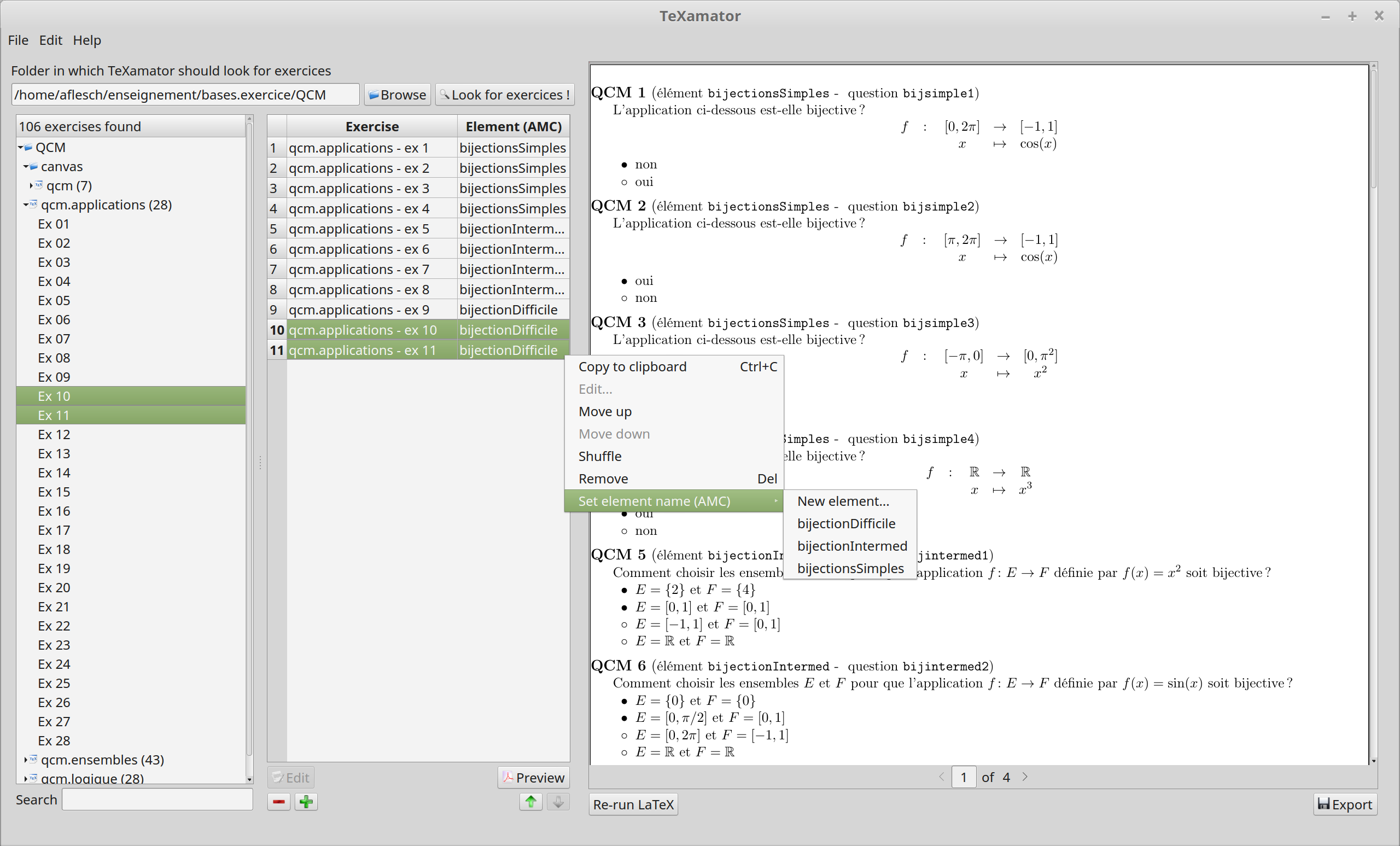1400x846 pixels.
Task: Click the exercise tree vertical scrollbar
Action: 249,437
